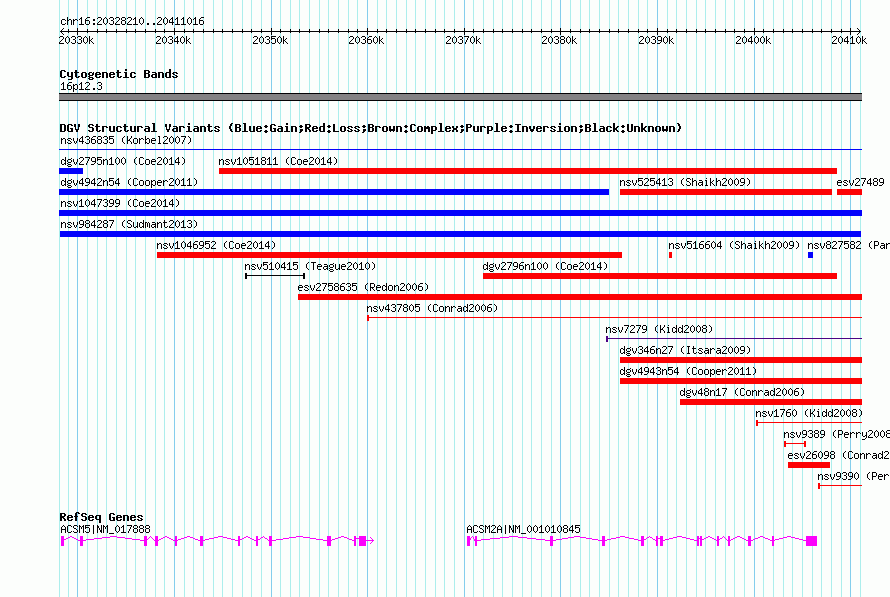Click the red dgv346n27 loss bar

tap(741, 360)
